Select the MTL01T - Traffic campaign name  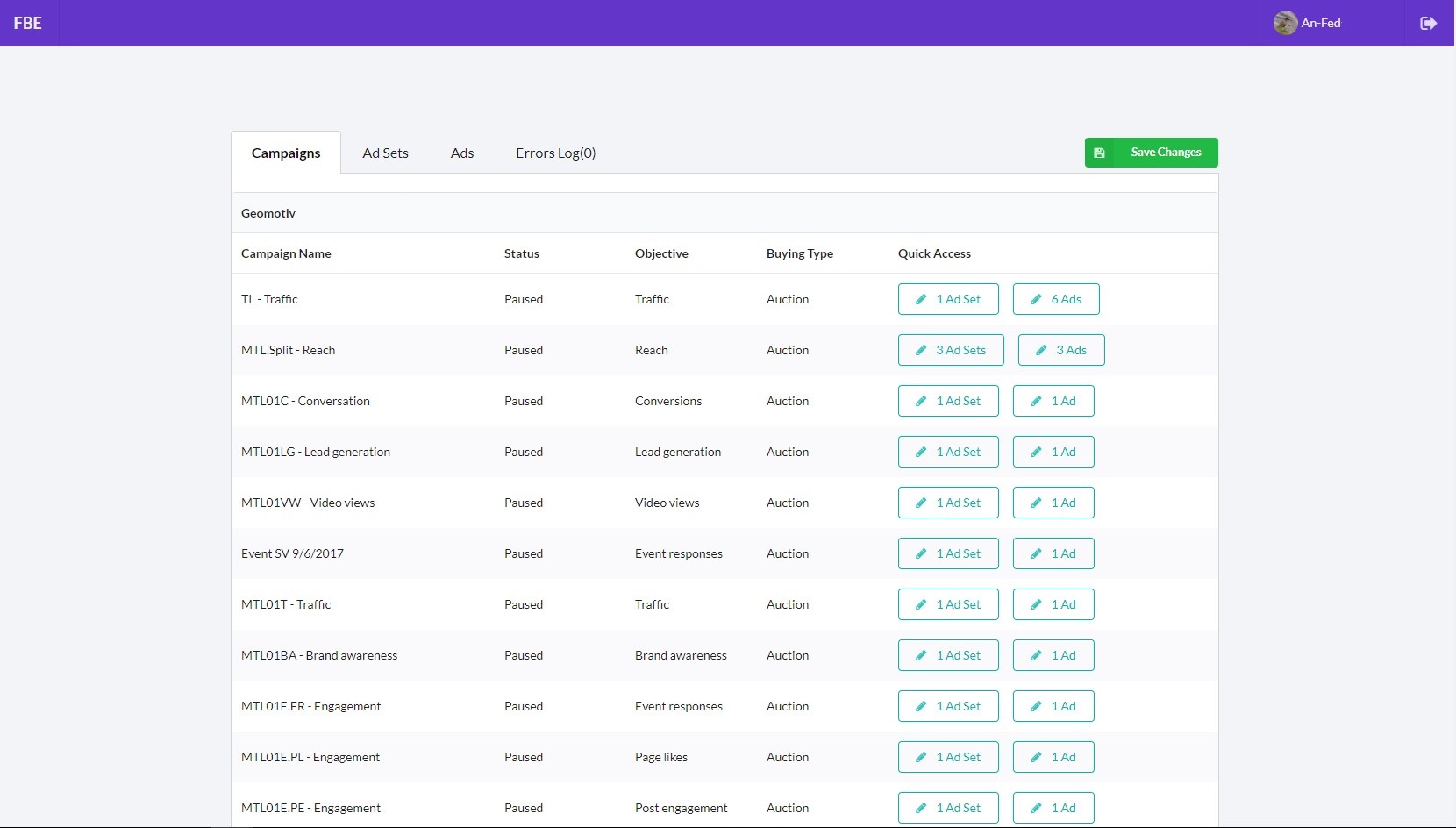click(286, 604)
